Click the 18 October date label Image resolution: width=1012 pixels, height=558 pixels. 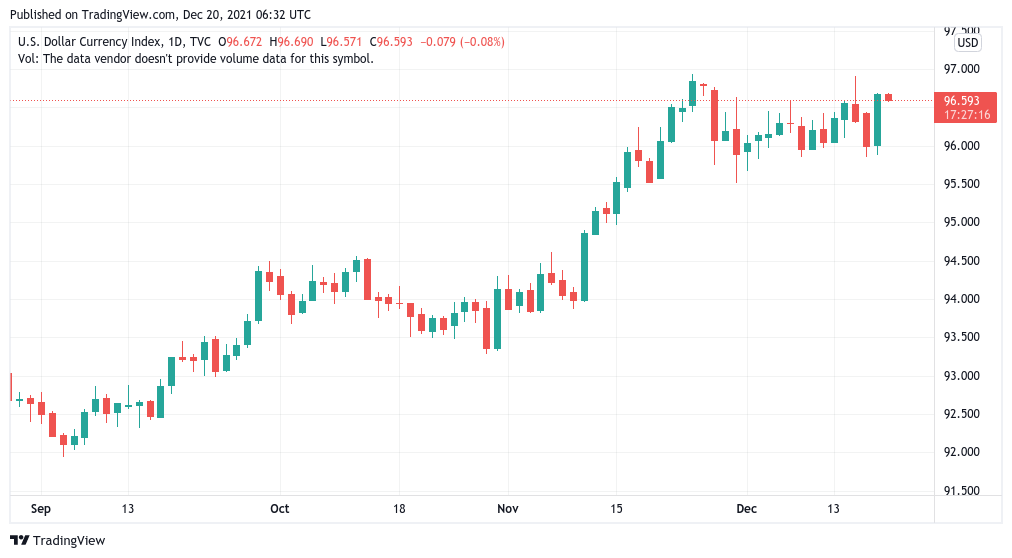(400, 509)
